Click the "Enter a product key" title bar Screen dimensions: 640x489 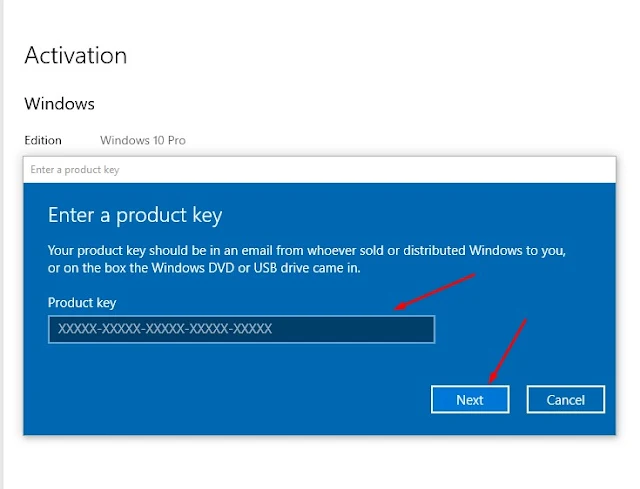320,170
